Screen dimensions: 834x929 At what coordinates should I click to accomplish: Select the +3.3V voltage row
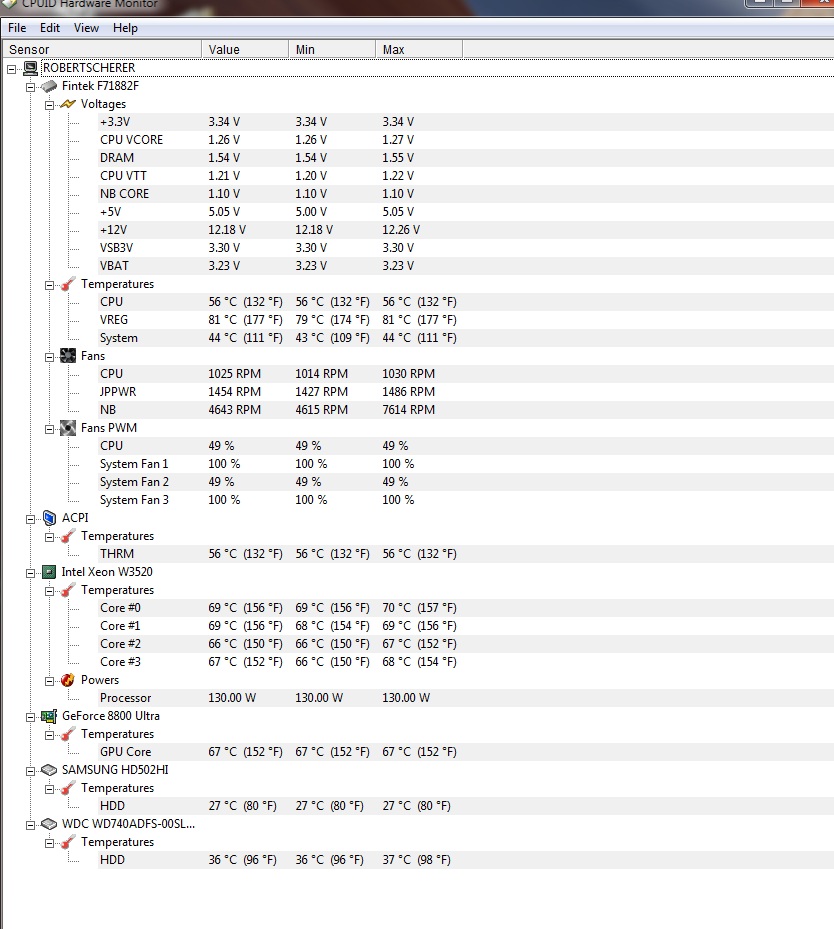click(466, 122)
